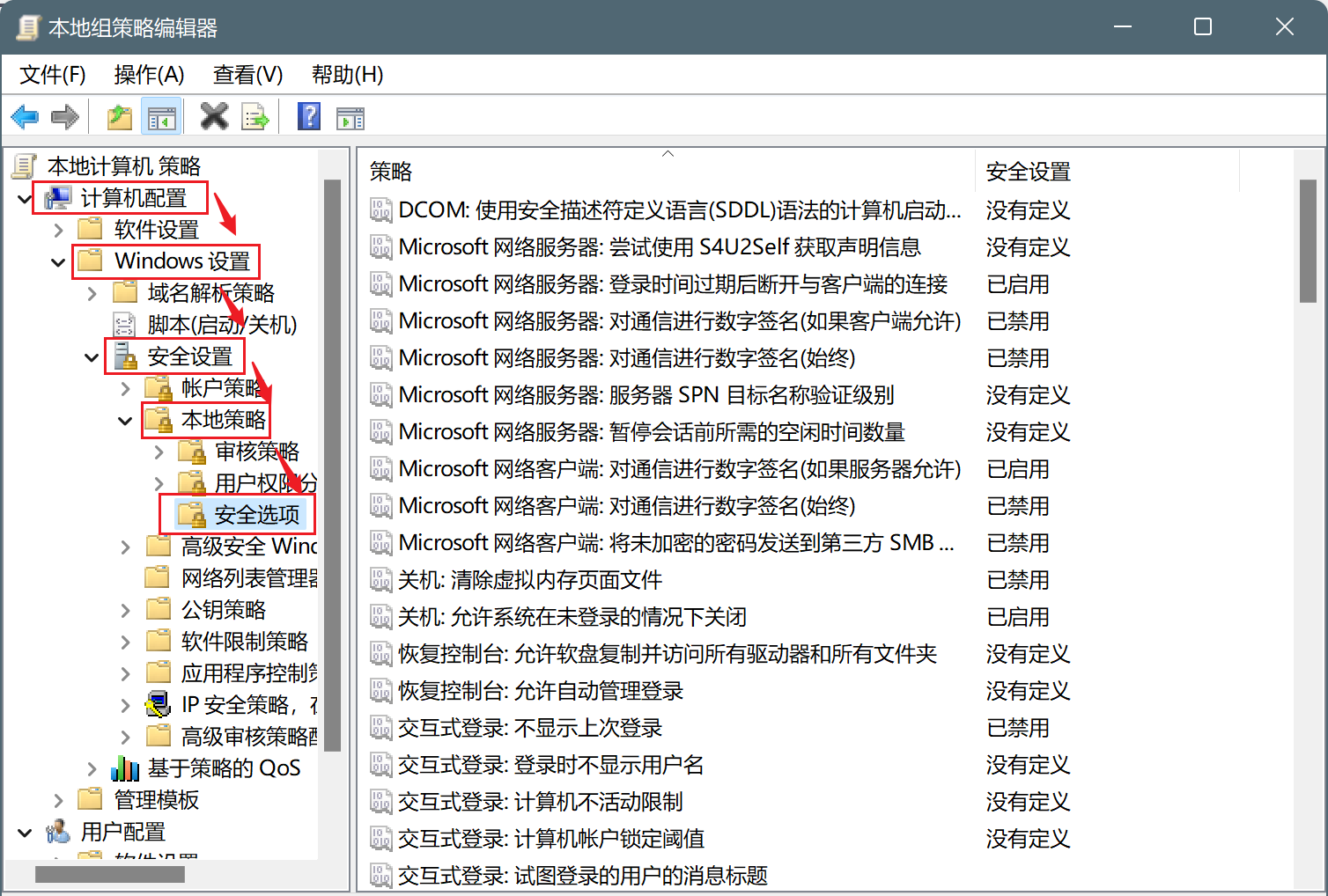The width and height of the screenshot is (1328, 896).
Task: Select 安全选项 in the tree
Action: point(257,515)
